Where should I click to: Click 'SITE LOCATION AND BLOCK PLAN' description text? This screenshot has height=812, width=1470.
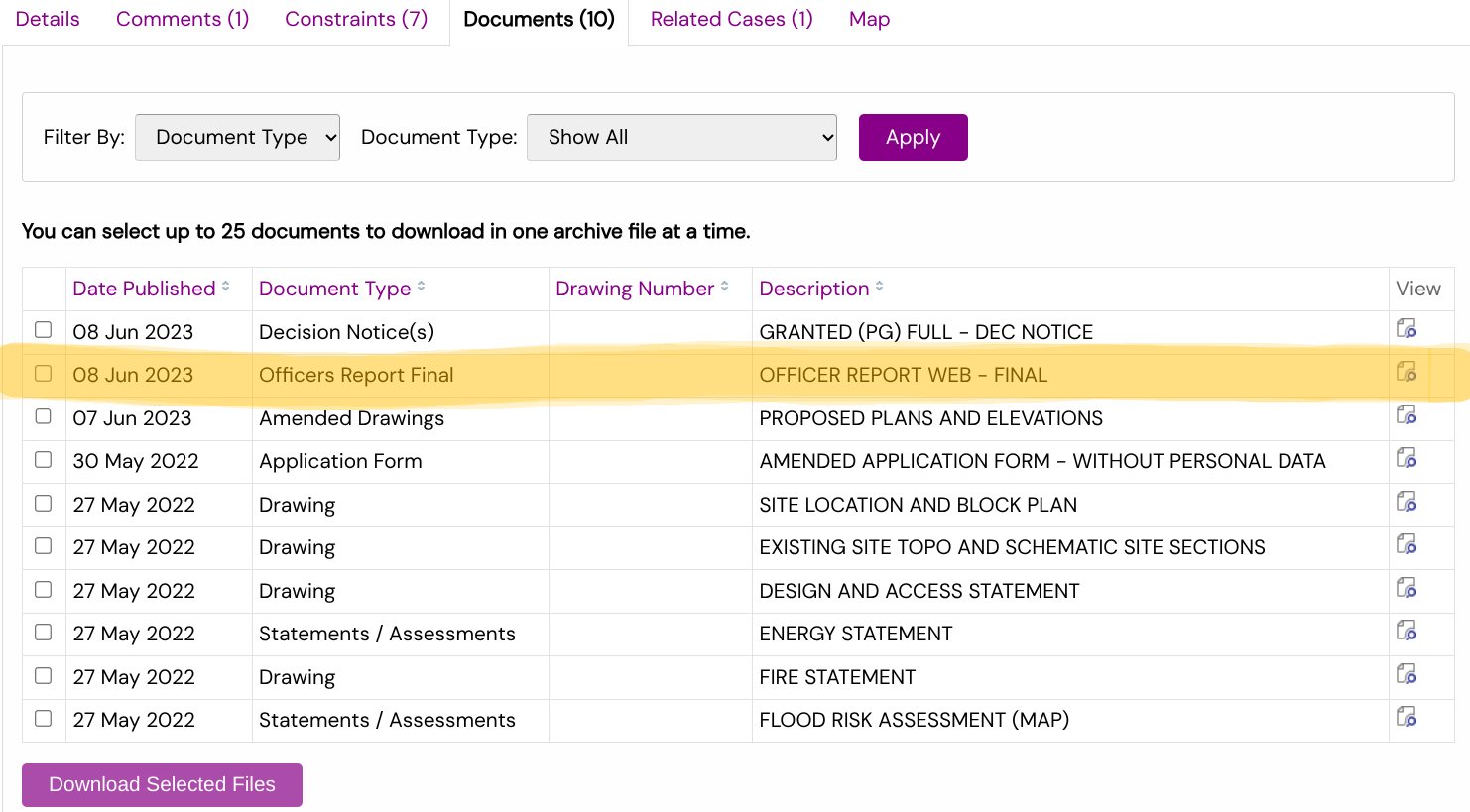coord(918,505)
